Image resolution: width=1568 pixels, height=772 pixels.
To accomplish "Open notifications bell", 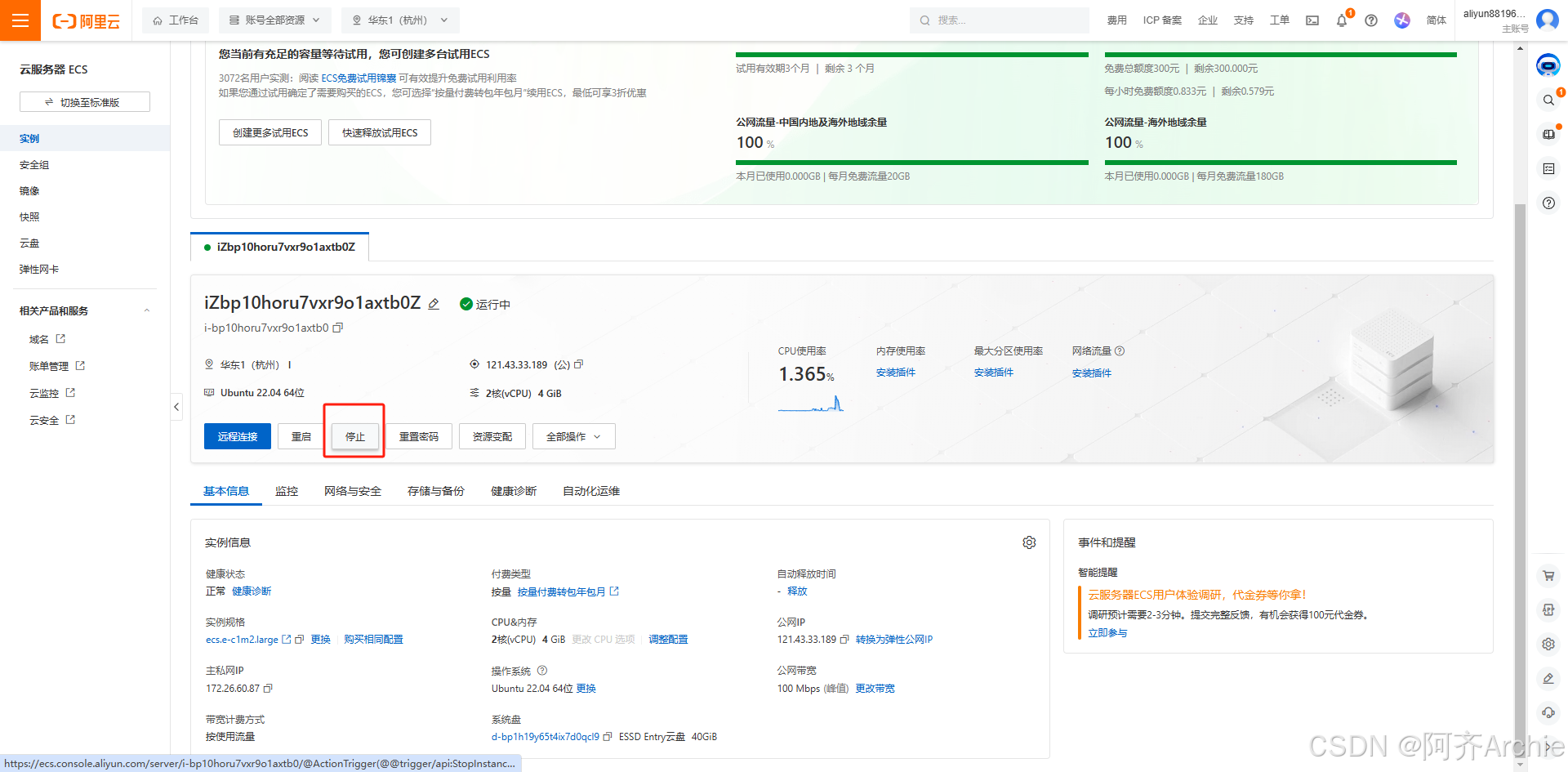I will coord(1342,20).
